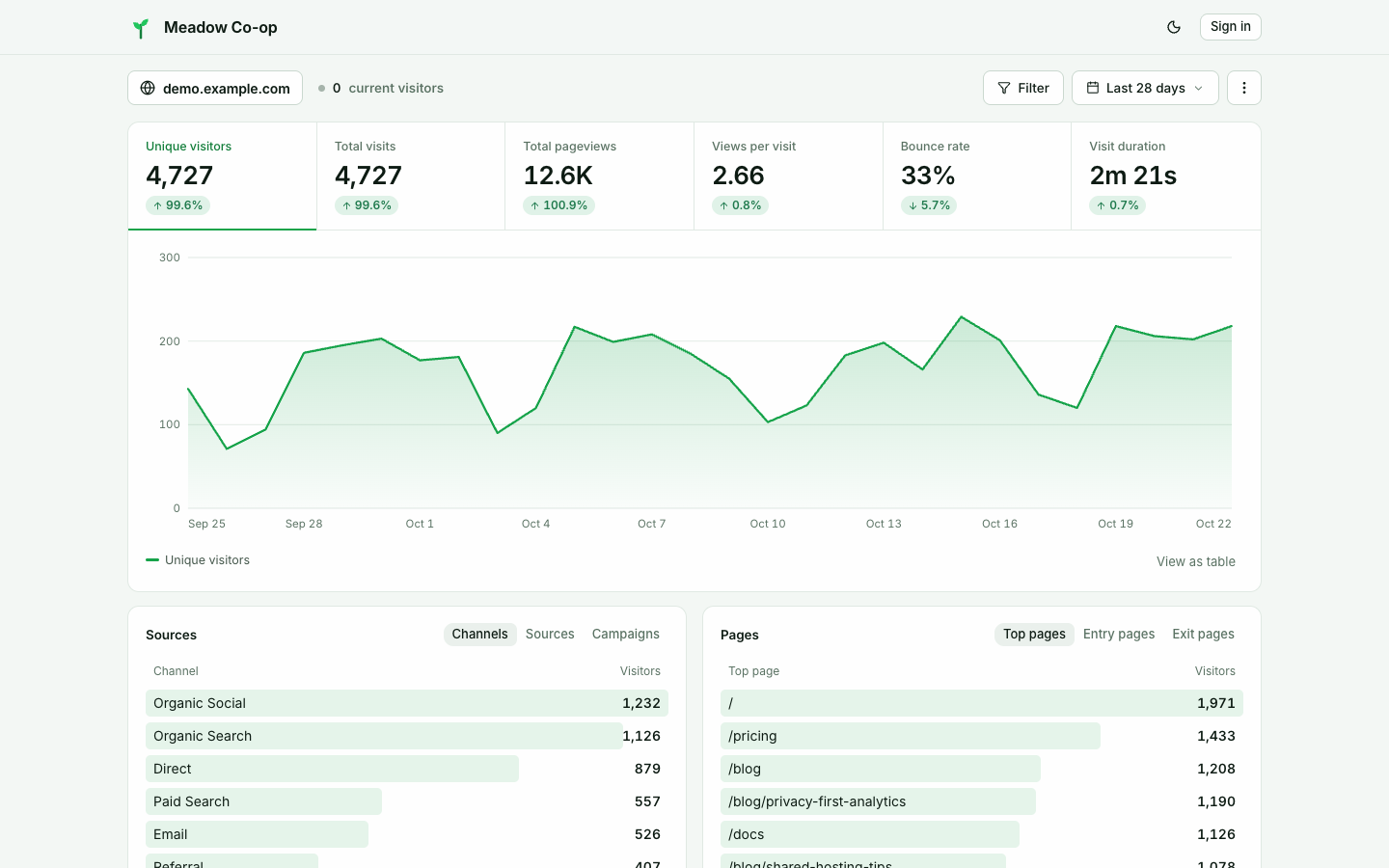Screen dimensions: 1389x868
Task: Click the chart point near Oct 16
Action: (x=1000, y=340)
